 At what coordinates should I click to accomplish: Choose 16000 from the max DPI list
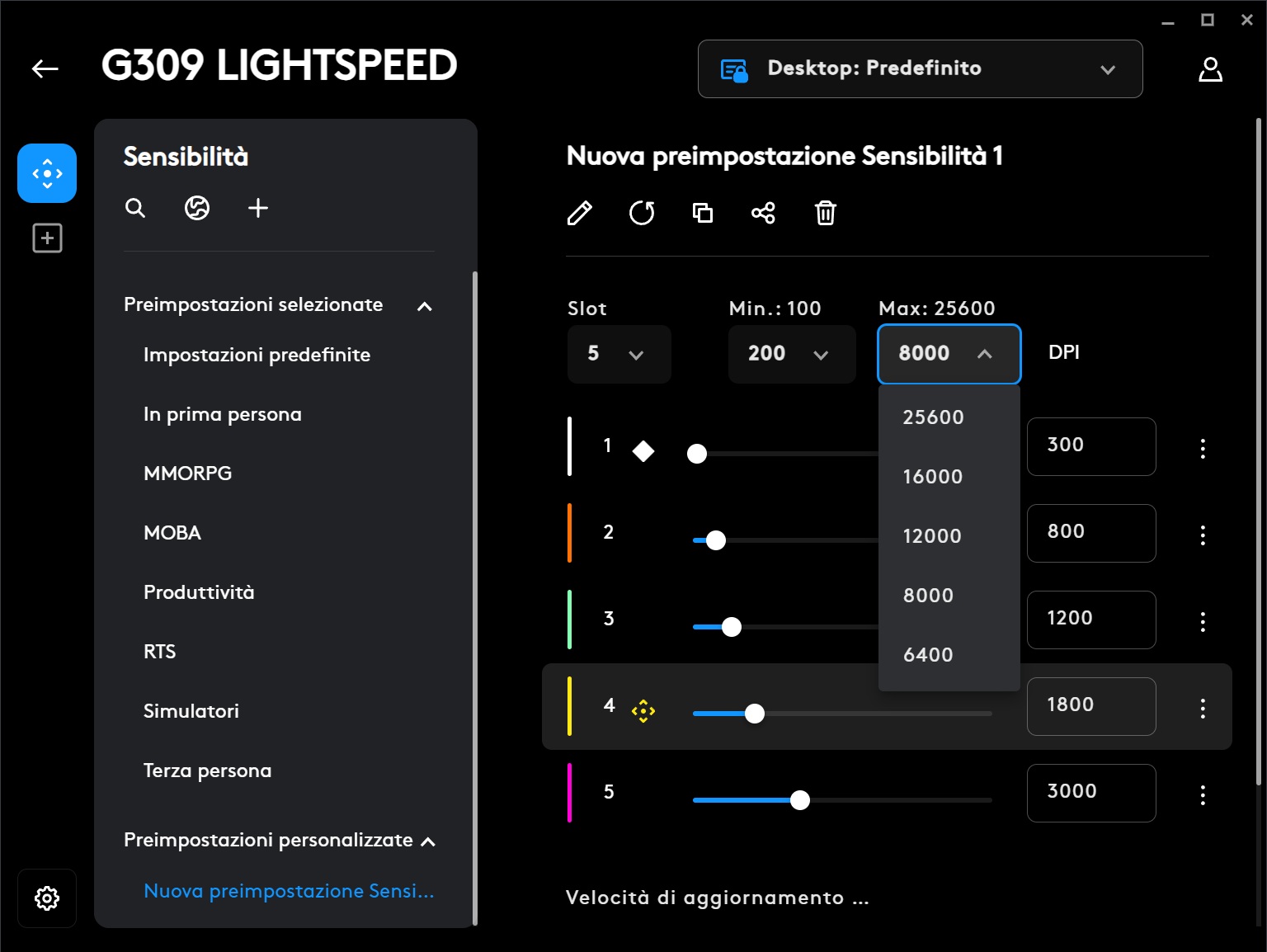click(949, 476)
